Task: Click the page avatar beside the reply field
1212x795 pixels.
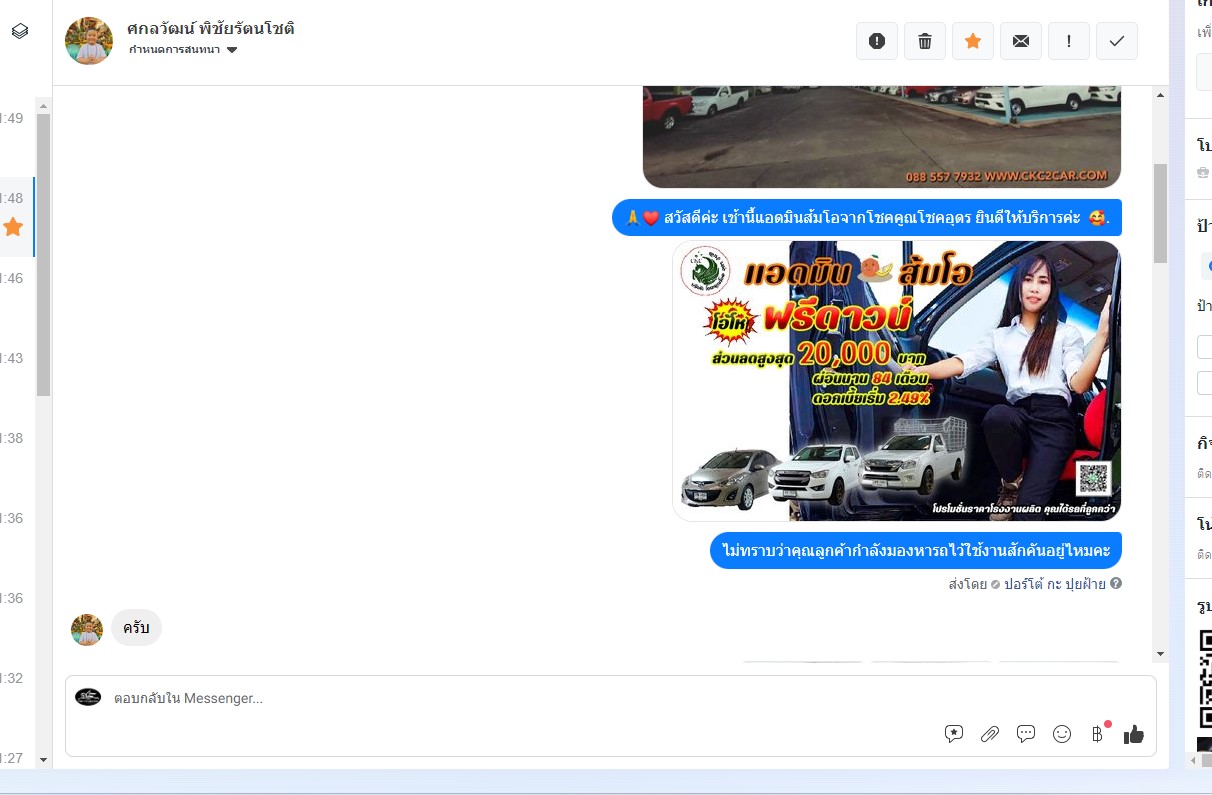Action: [88, 698]
